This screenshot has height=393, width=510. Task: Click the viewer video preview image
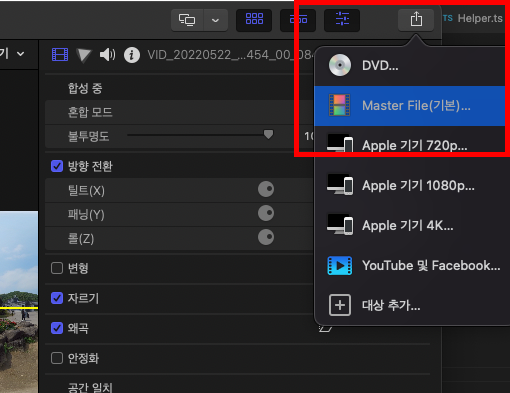19,302
